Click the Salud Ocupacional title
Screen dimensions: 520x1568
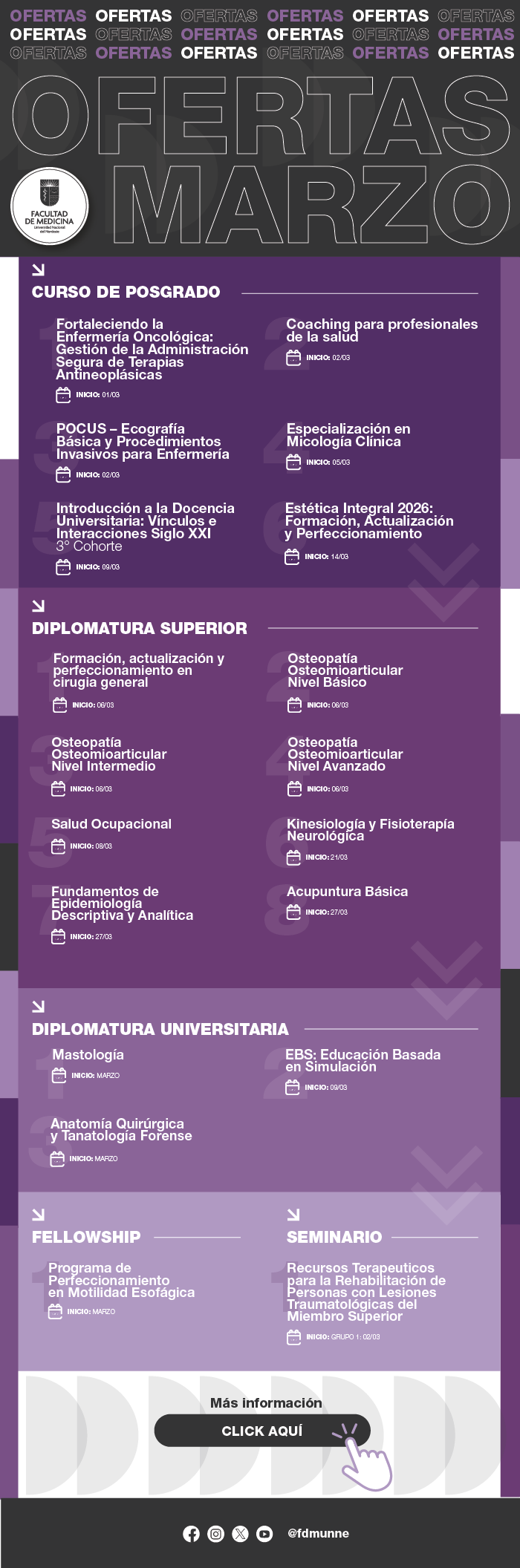pyautogui.click(x=111, y=824)
